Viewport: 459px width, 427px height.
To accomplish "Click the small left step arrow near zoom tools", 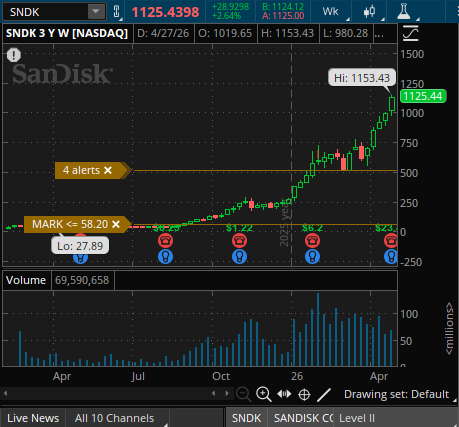I will click(x=214, y=394).
